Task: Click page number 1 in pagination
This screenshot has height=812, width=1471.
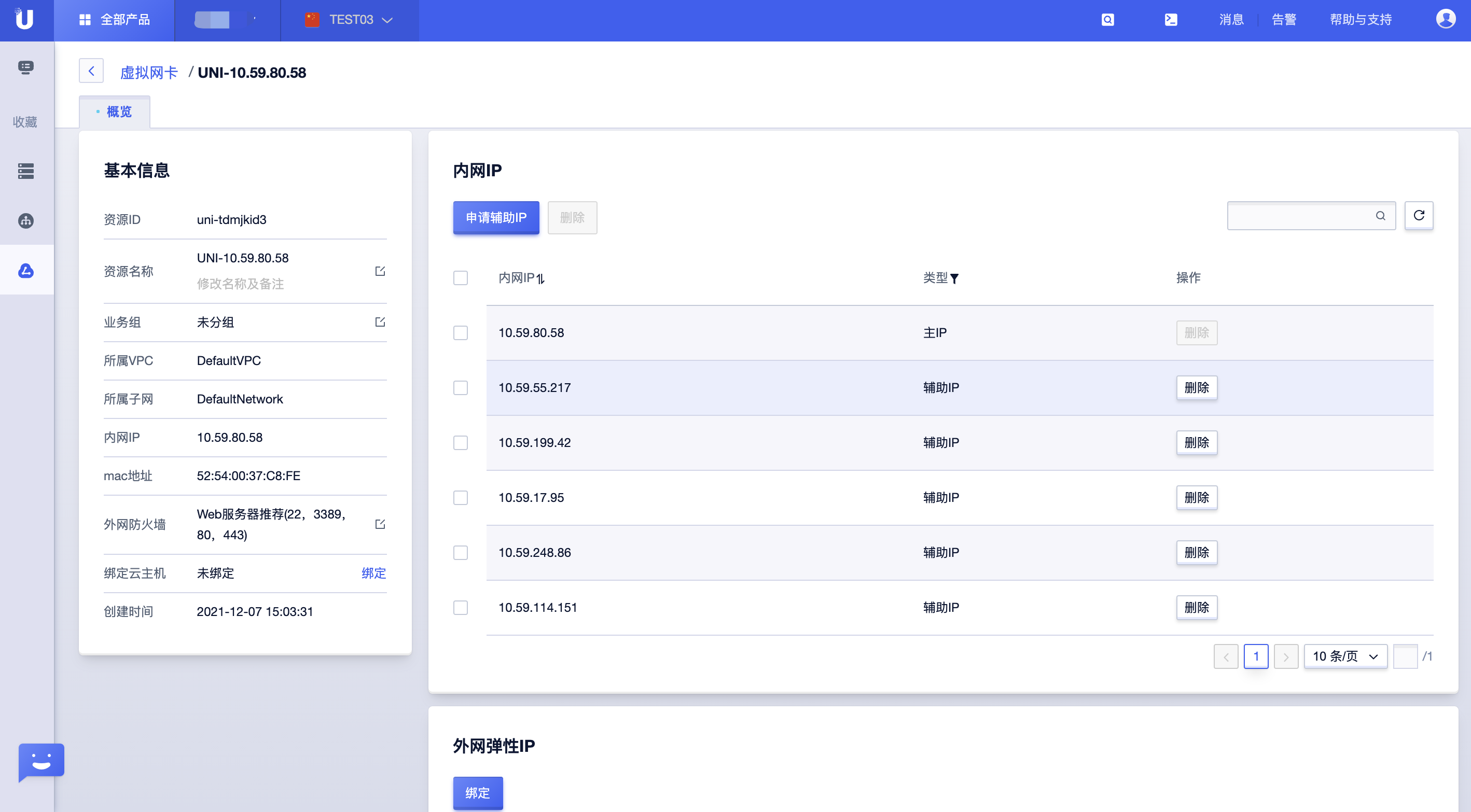Action: point(1256,656)
